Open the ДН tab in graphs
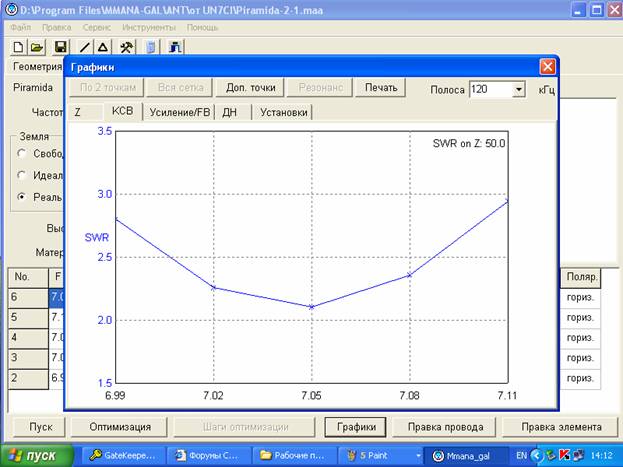Viewport: 623px width, 467px height. pyautogui.click(x=230, y=112)
